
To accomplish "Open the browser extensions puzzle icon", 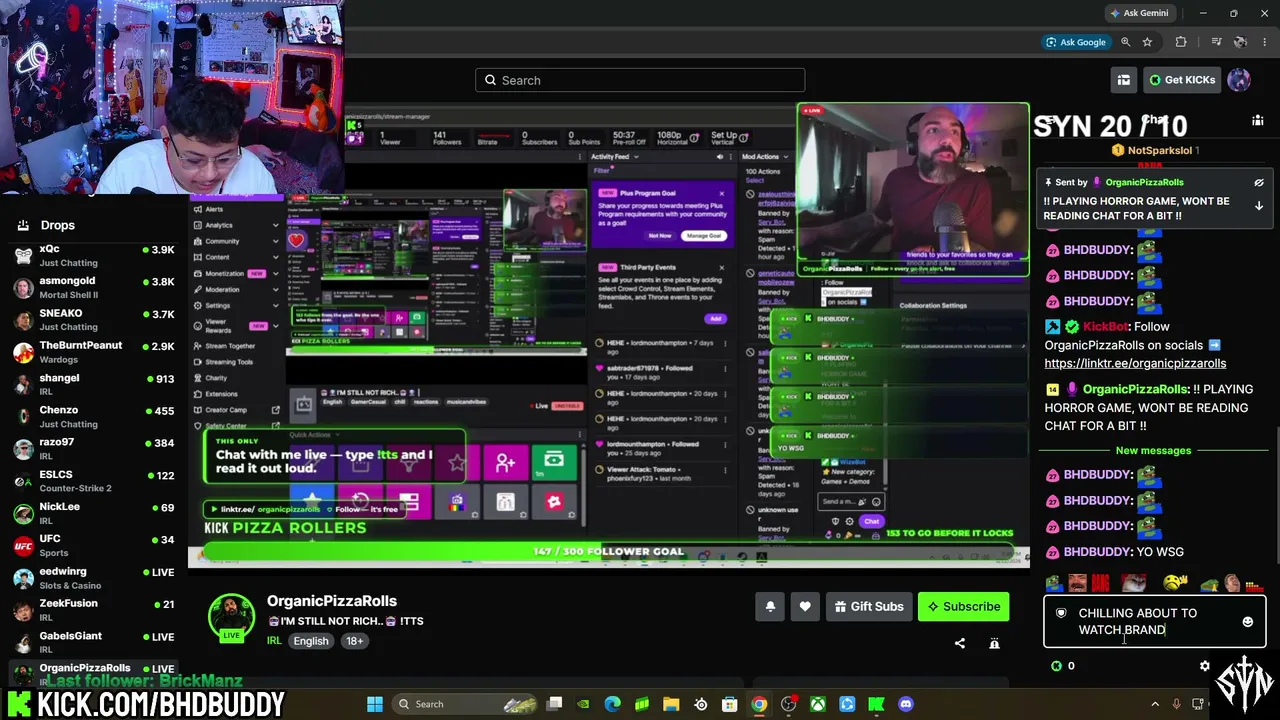I will pos(1181,42).
